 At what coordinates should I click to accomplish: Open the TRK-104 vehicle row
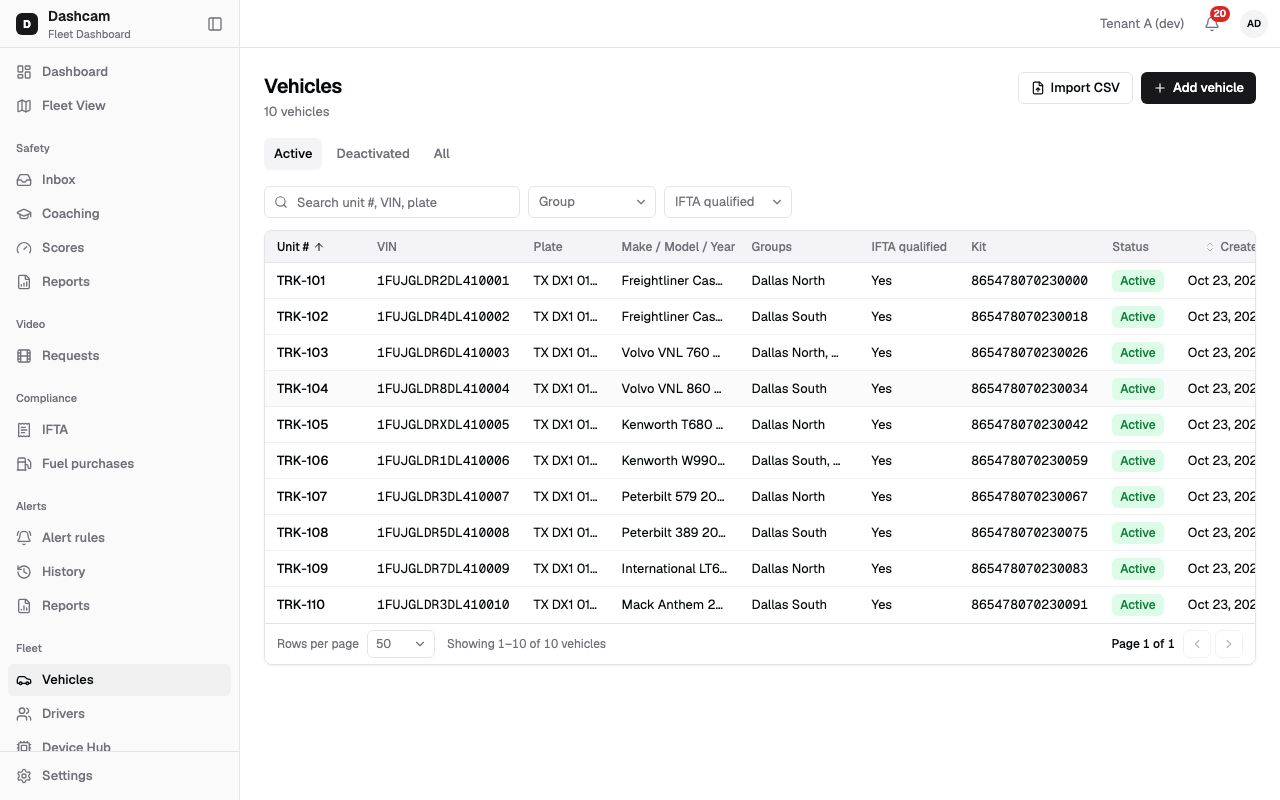760,389
